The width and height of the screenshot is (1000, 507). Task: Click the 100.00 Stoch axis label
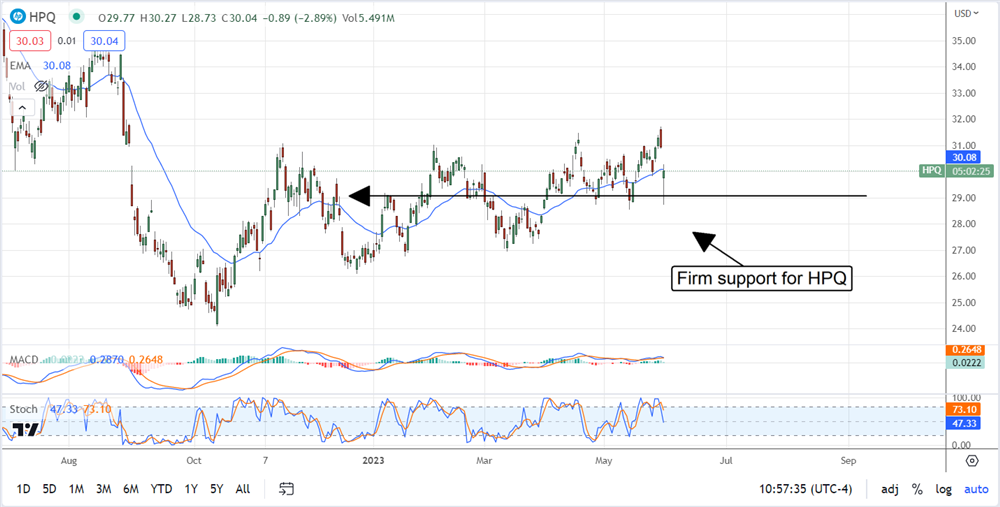966,396
